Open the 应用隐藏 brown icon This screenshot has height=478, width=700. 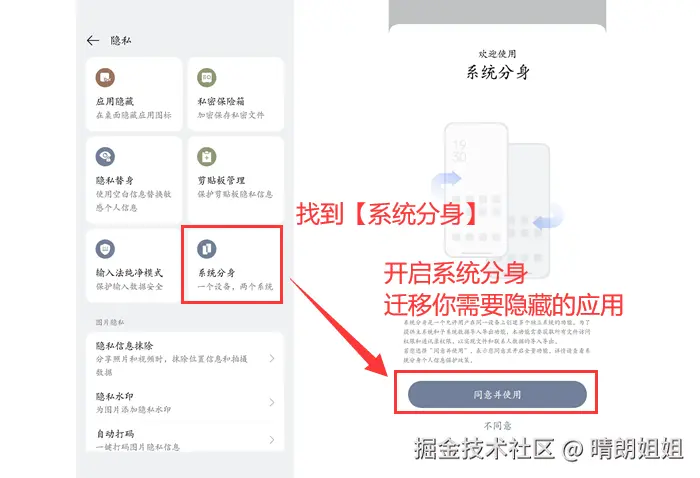click(105, 78)
